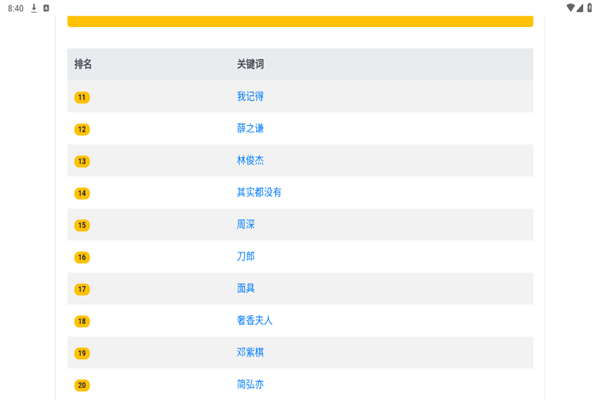The height and width of the screenshot is (400, 600).
Task: Click the rank 11 badge
Action: 82,97
